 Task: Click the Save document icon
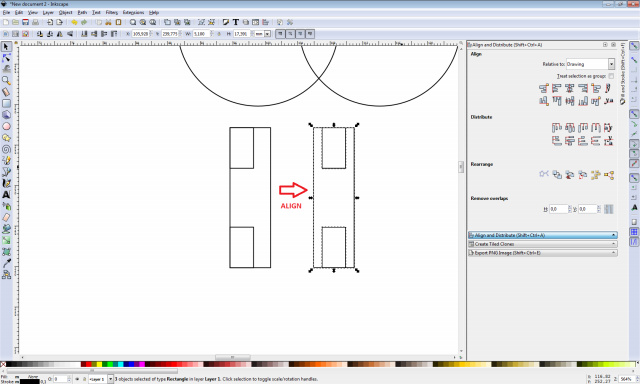tap(25, 22)
